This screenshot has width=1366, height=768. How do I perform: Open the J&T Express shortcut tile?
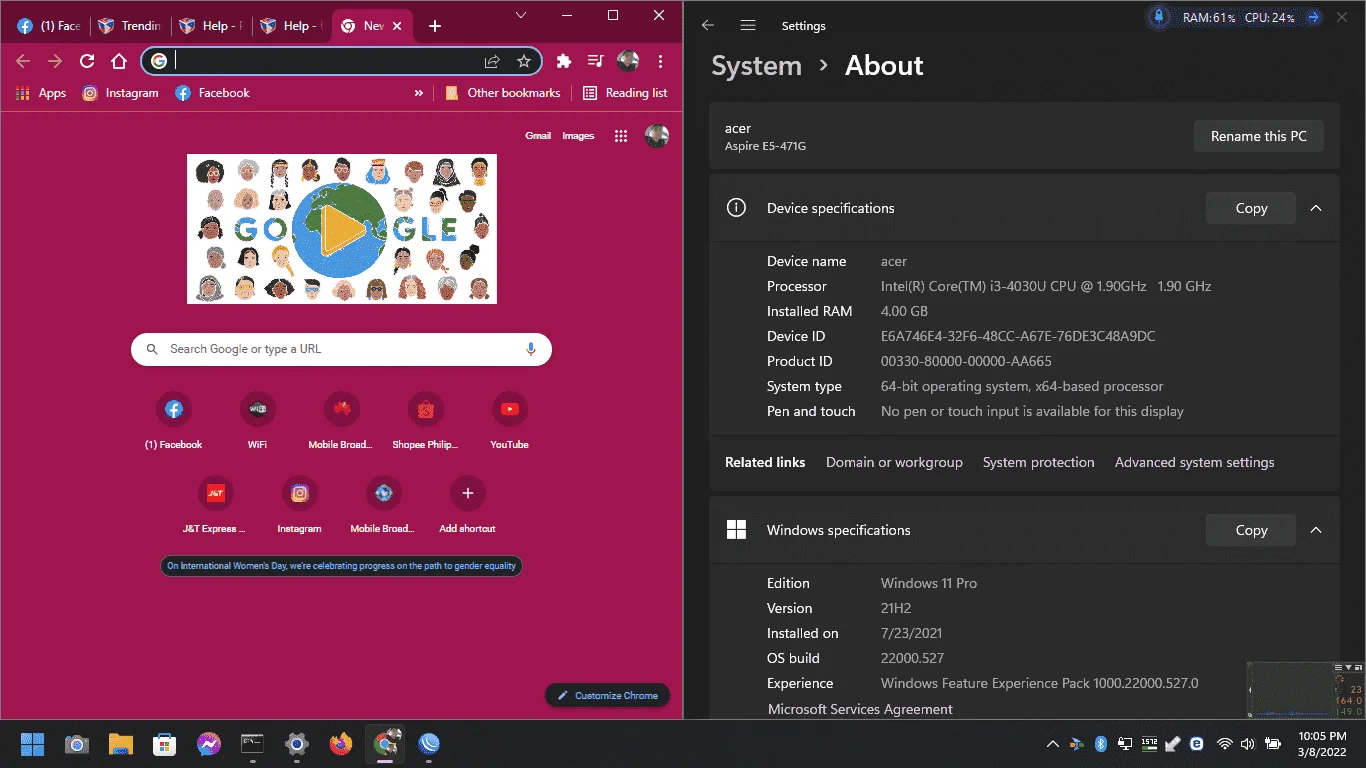coord(215,504)
